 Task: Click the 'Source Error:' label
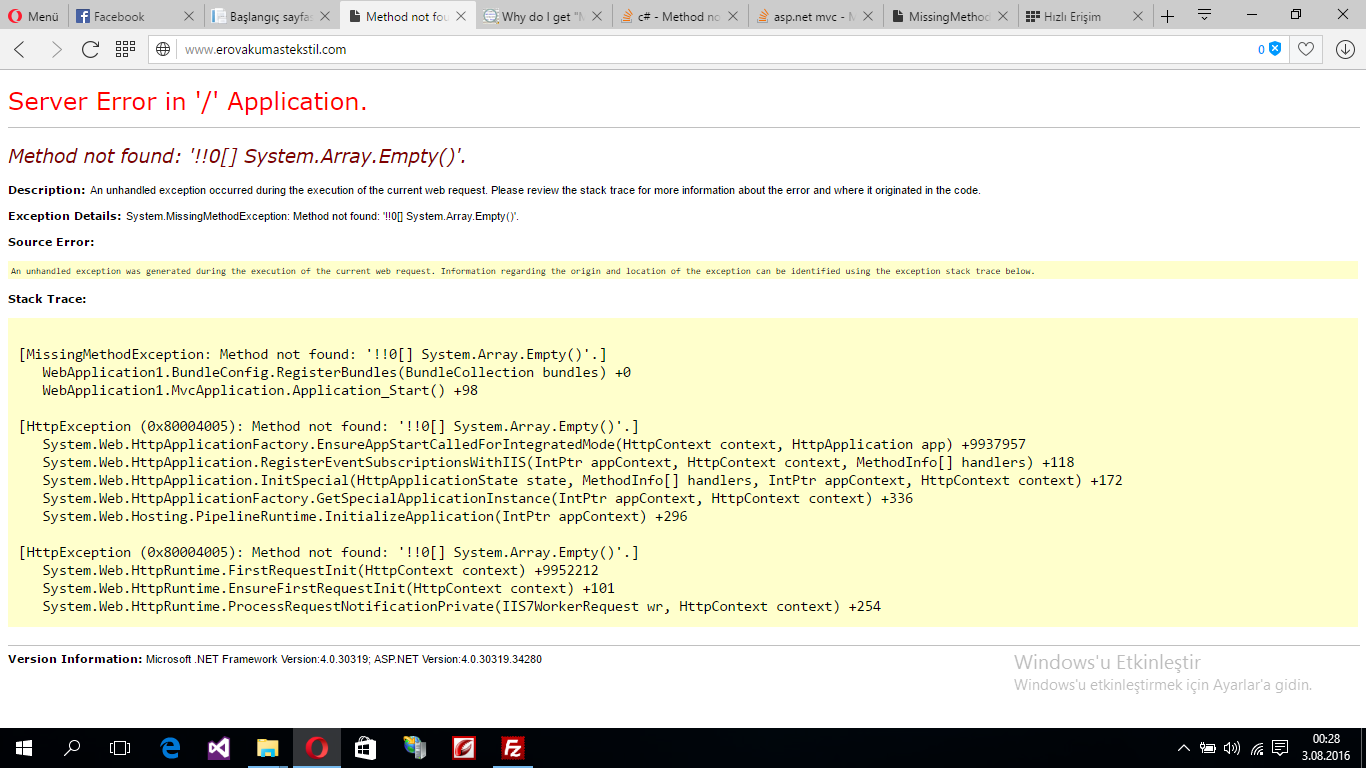51,242
